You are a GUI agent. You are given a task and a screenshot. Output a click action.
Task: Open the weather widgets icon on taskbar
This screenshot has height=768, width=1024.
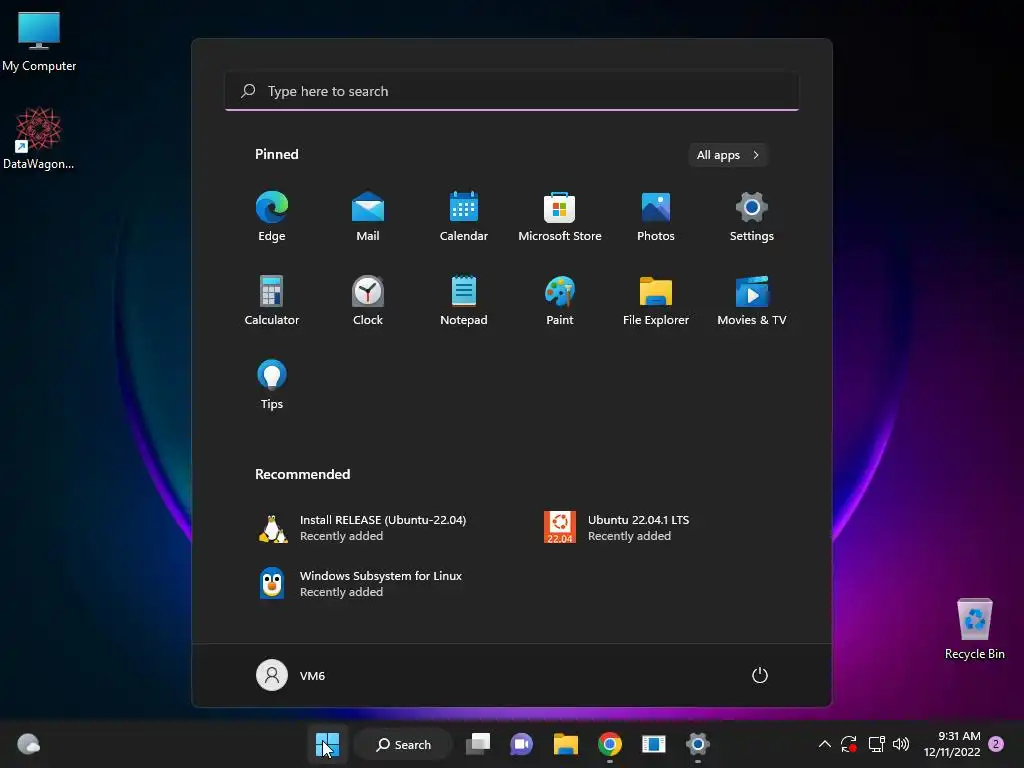[x=28, y=744]
